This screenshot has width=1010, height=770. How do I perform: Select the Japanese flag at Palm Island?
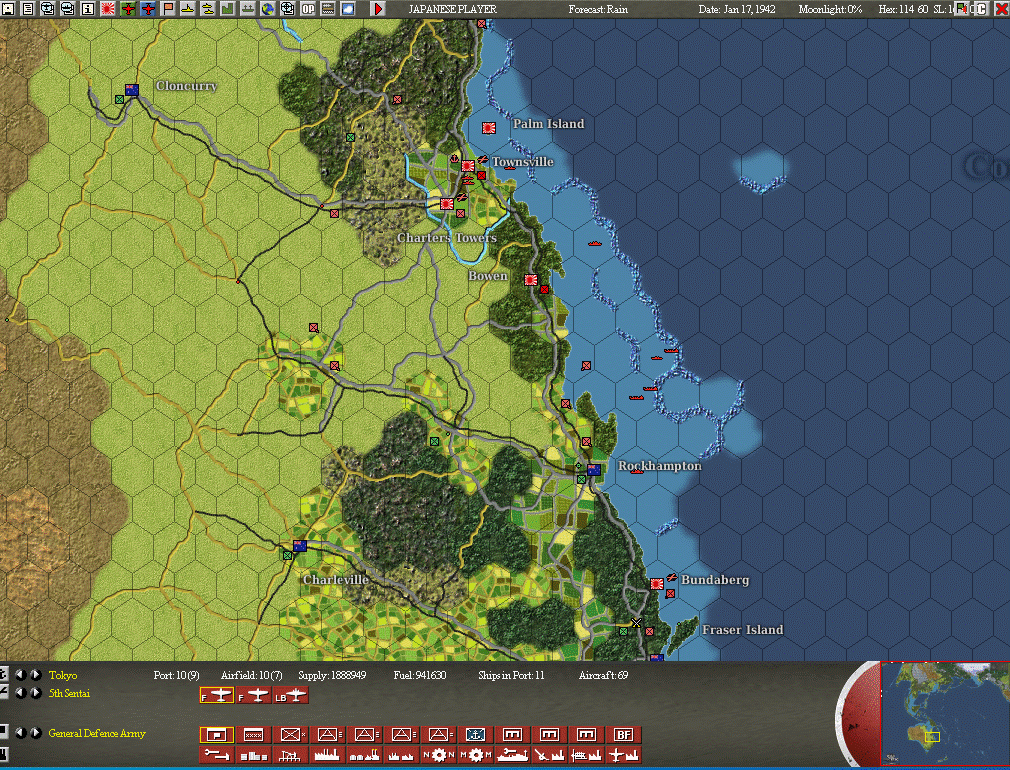point(489,128)
